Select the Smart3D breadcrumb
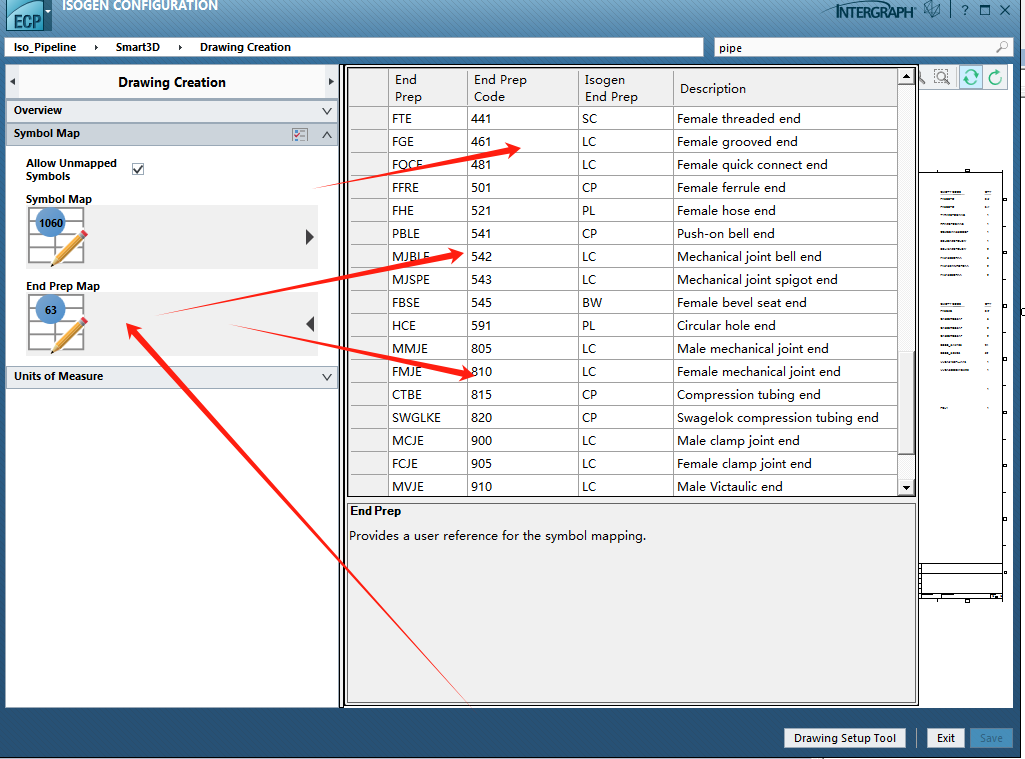The image size is (1025, 759). coord(137,47)
